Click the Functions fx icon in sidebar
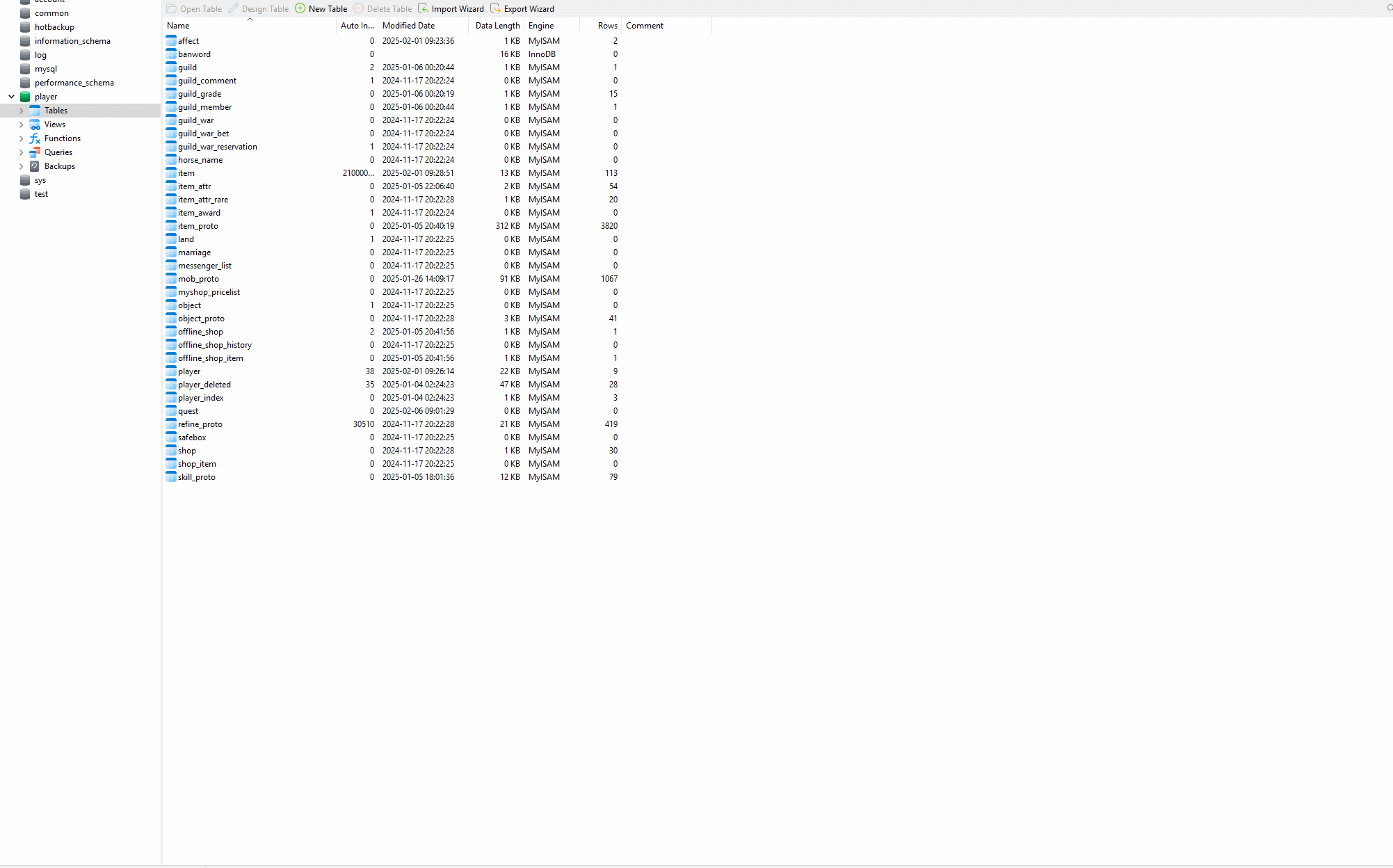 (x=34, y=138)
